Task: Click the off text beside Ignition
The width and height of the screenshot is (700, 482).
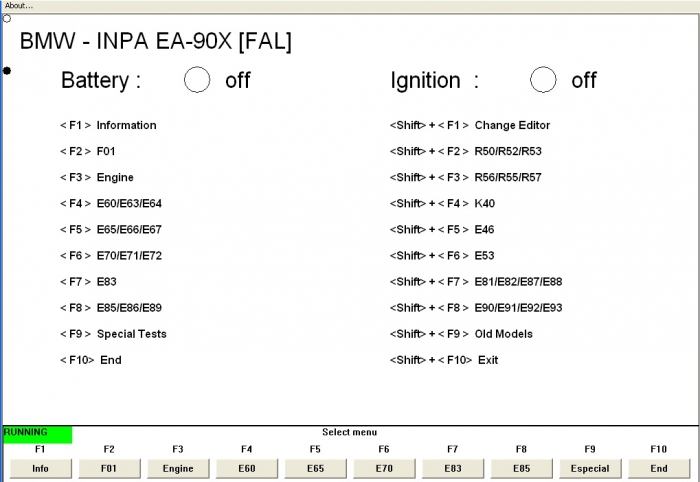Action: (584, 80)
